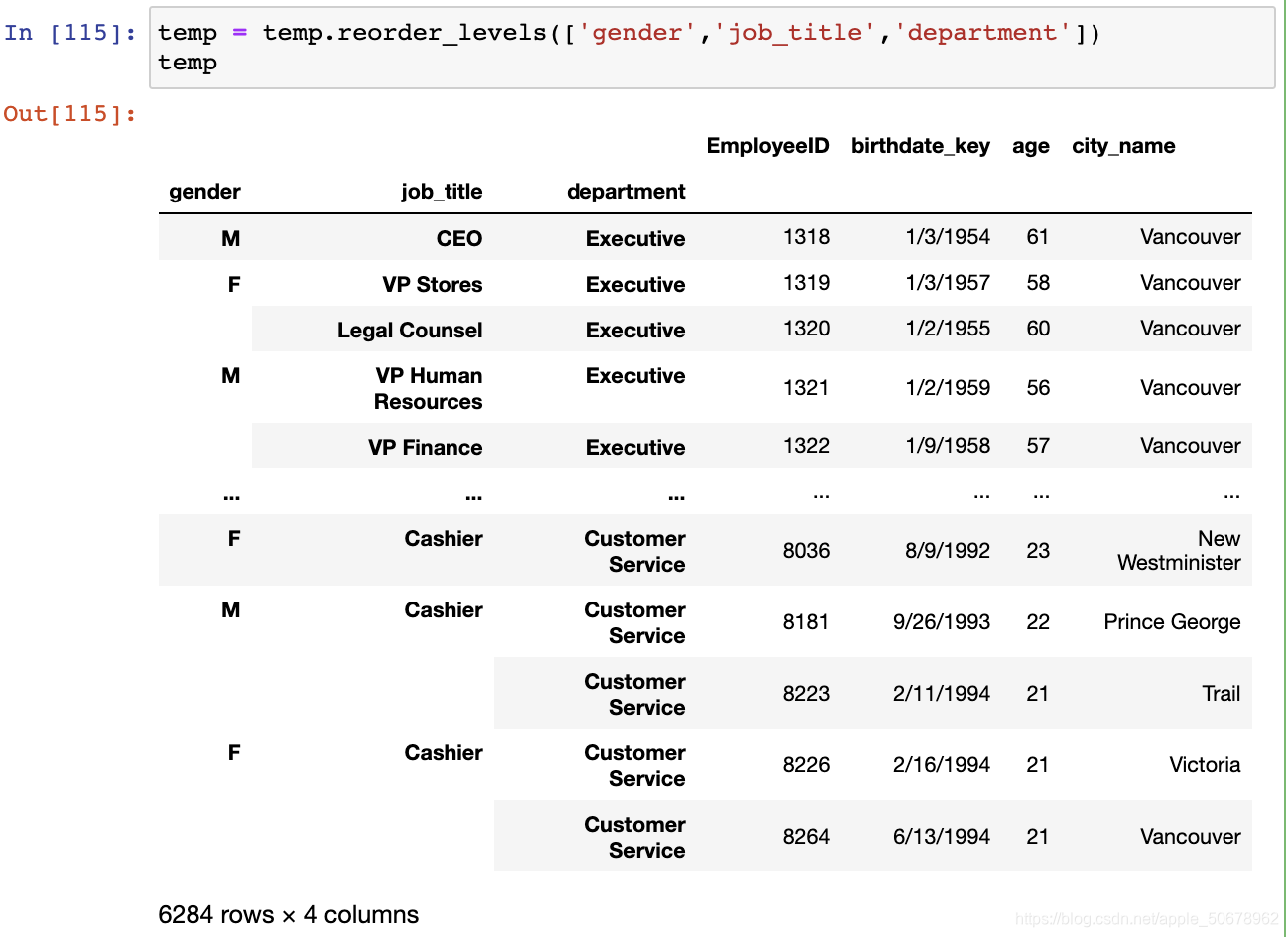Select birthdate 1/2/1955
The width and height of the screenshot is (1288, 937).
(x=948, y=329)
